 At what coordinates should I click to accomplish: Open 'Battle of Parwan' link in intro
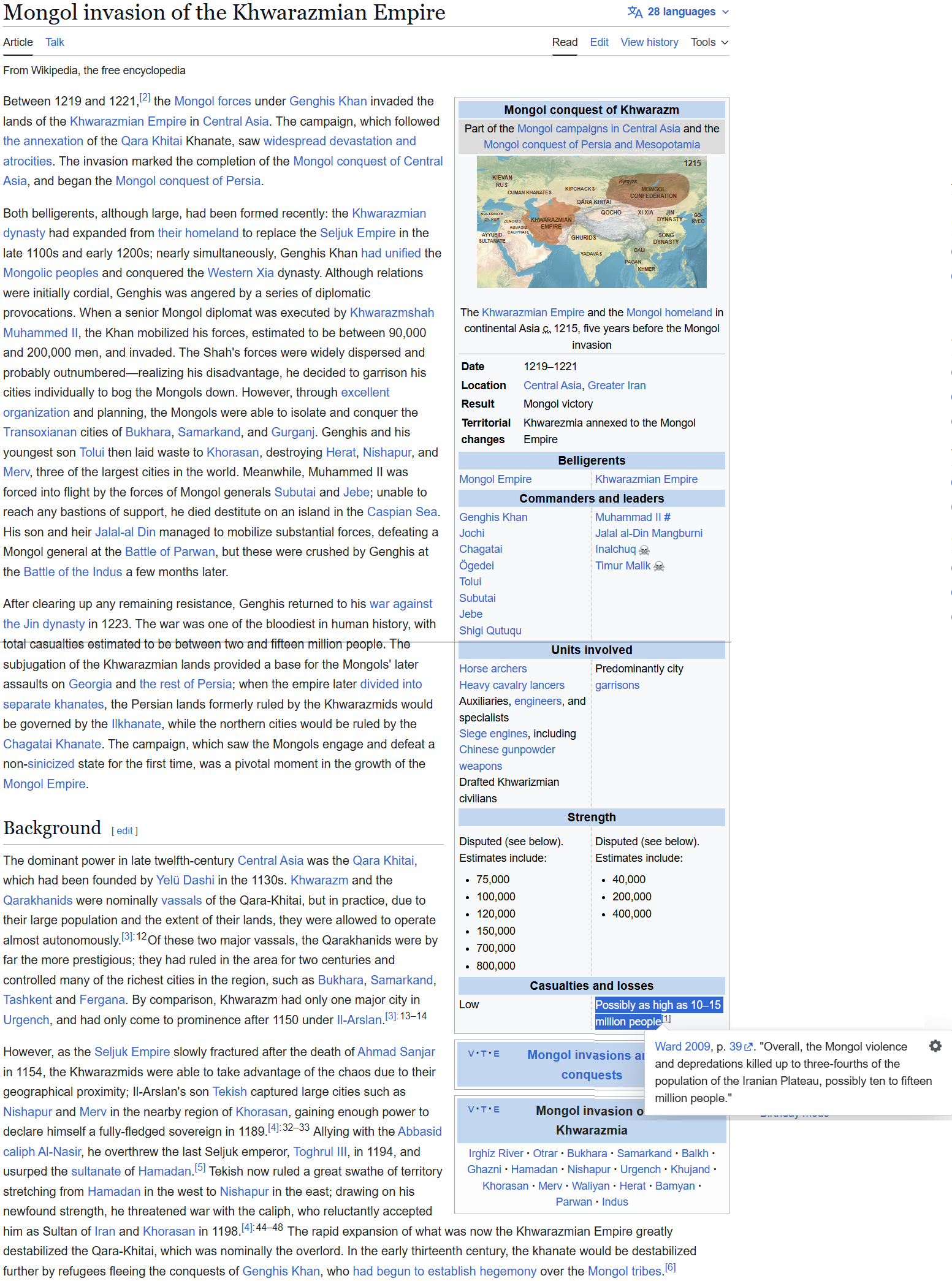[x=170, y=552]
